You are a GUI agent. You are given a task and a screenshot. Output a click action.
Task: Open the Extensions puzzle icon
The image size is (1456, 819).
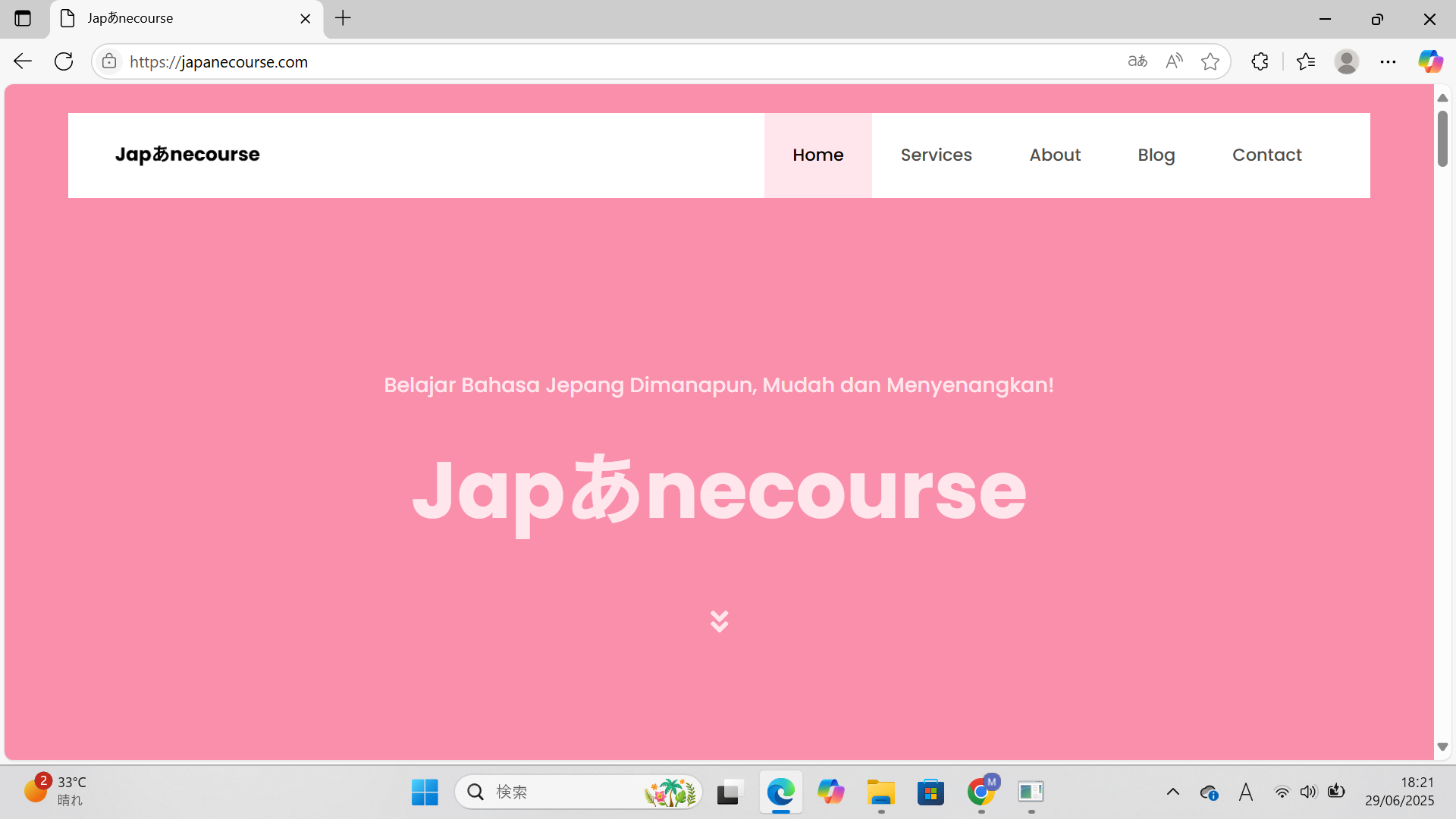tap(1260, 61)
